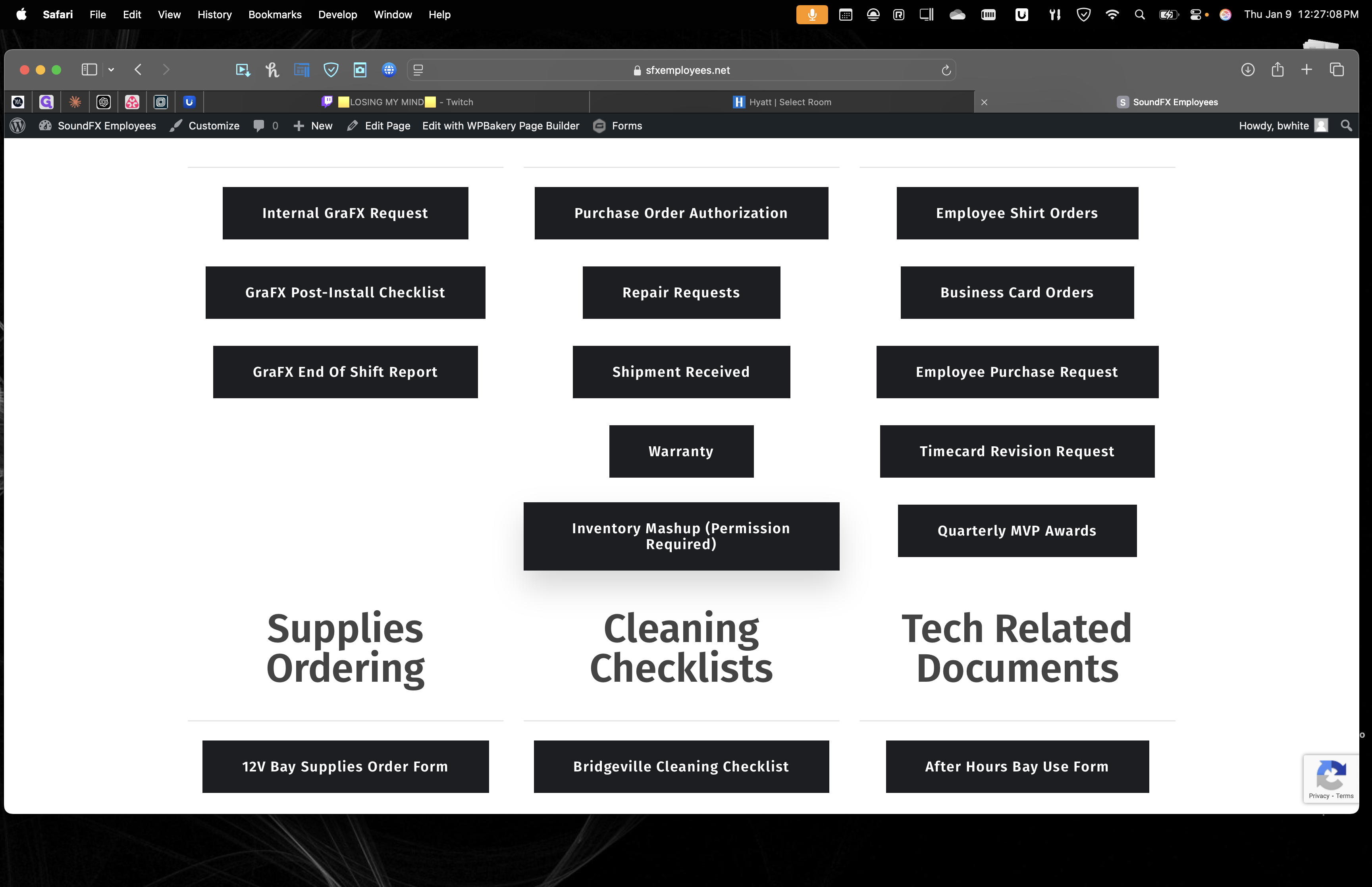Viewport: 1372px width, 887px height.
Task: Click the blue table layout extension icon
Action: [302, 70]
